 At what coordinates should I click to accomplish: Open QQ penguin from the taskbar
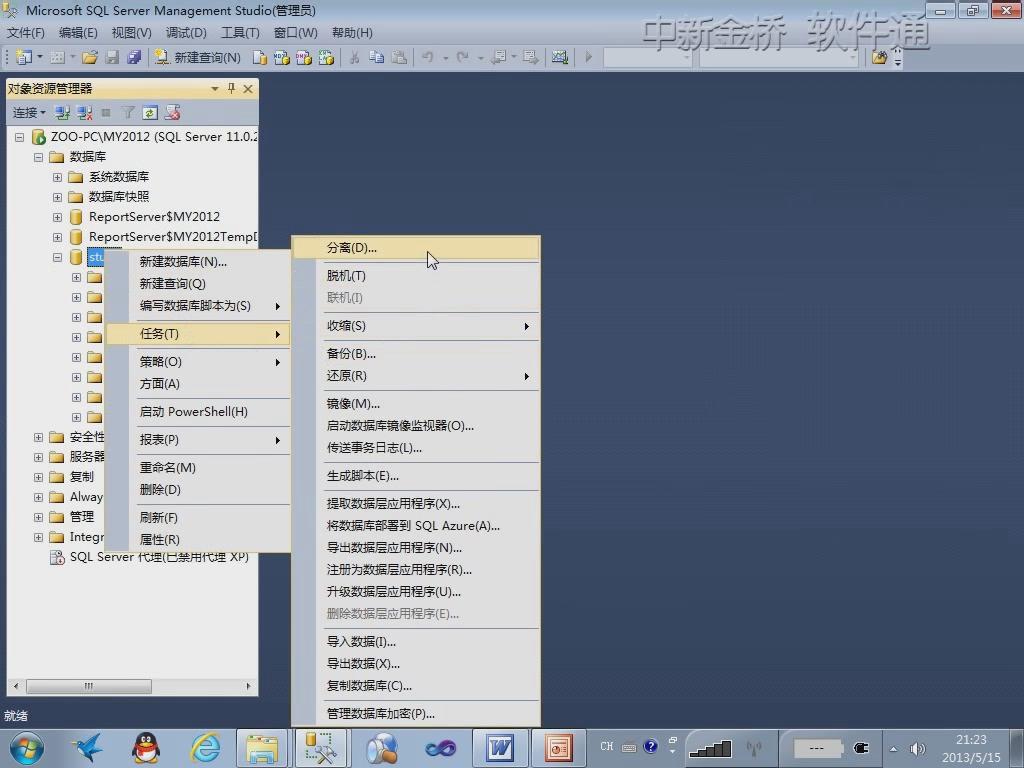[x=146, y=748]
